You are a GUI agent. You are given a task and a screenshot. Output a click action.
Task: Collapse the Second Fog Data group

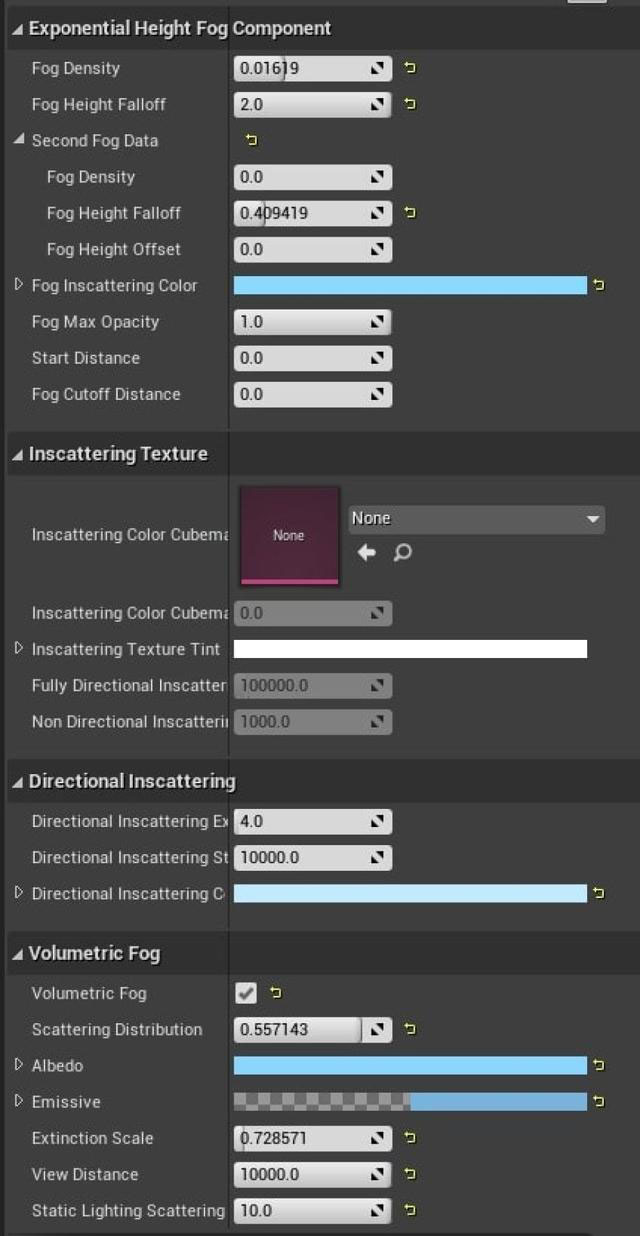(19, 140)
